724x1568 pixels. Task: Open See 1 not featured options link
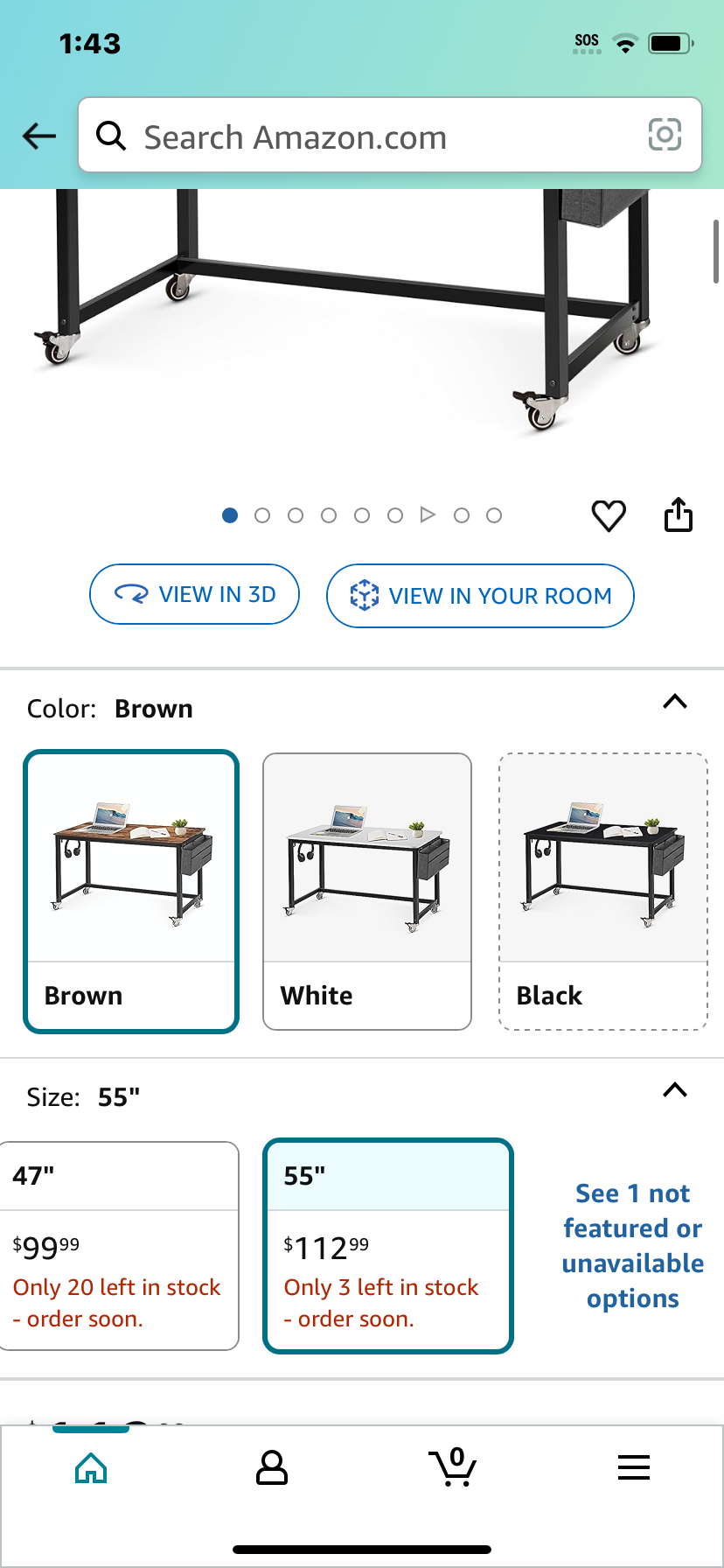coord(633,1246)
